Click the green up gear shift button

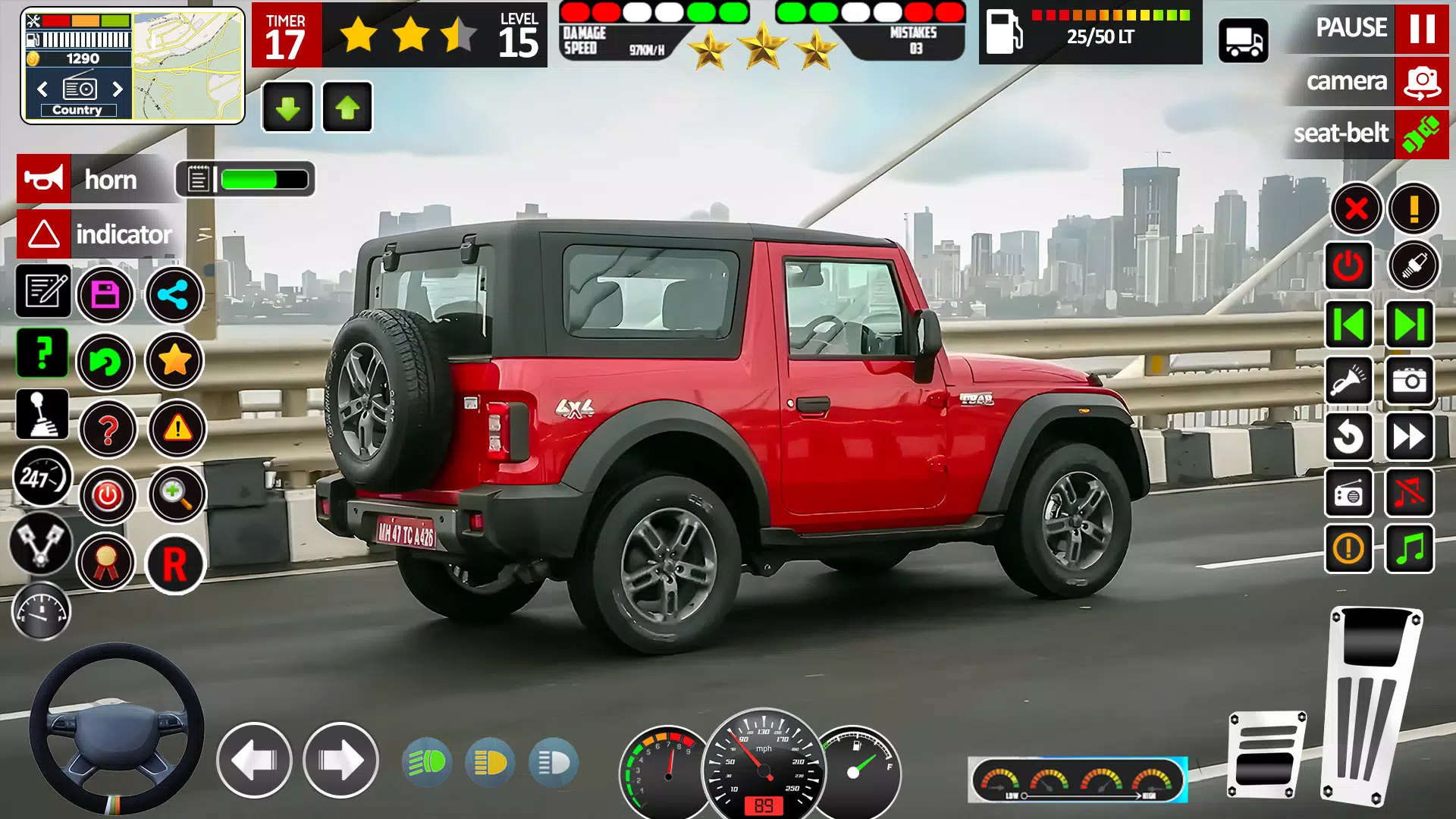click(348, 108)
